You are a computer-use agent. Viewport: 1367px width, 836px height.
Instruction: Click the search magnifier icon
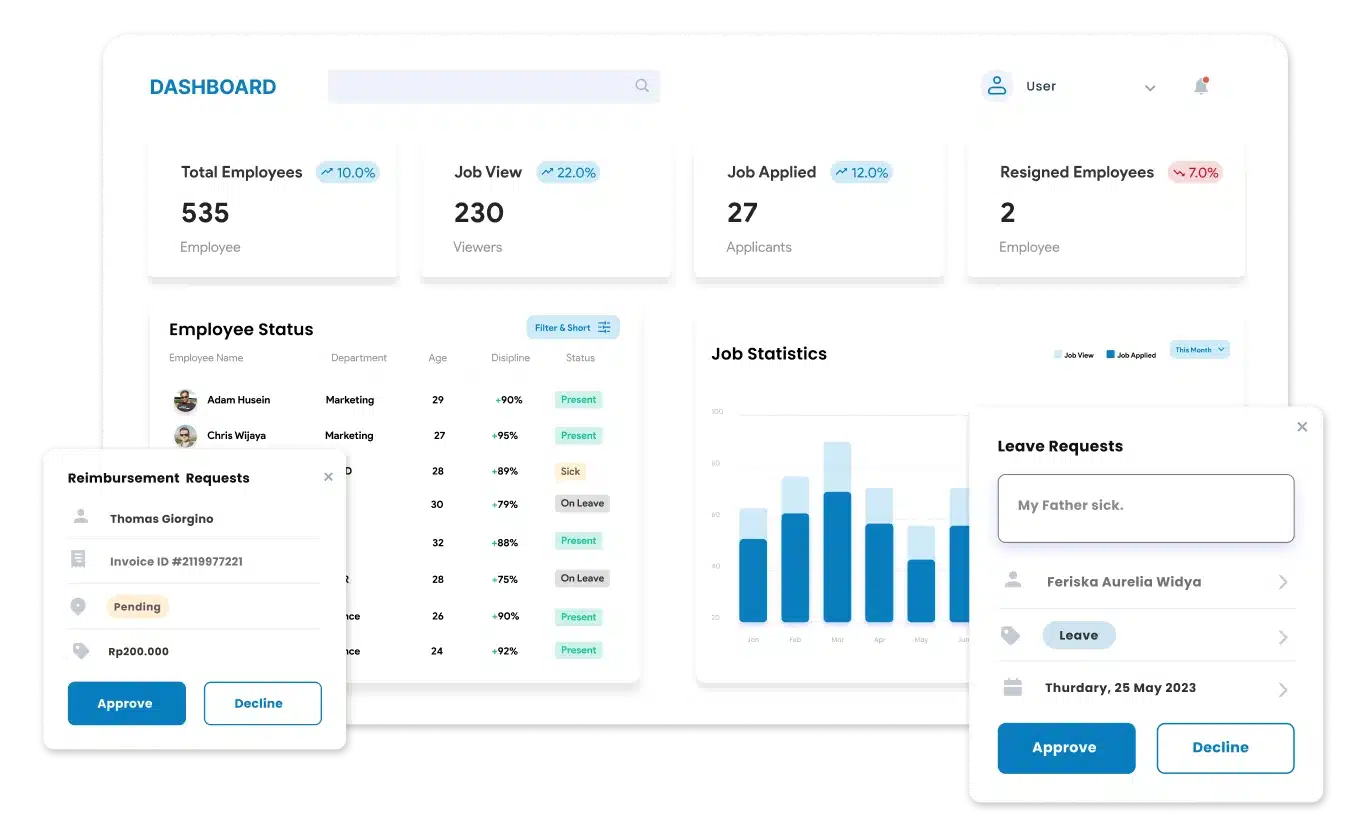[642, 86]
